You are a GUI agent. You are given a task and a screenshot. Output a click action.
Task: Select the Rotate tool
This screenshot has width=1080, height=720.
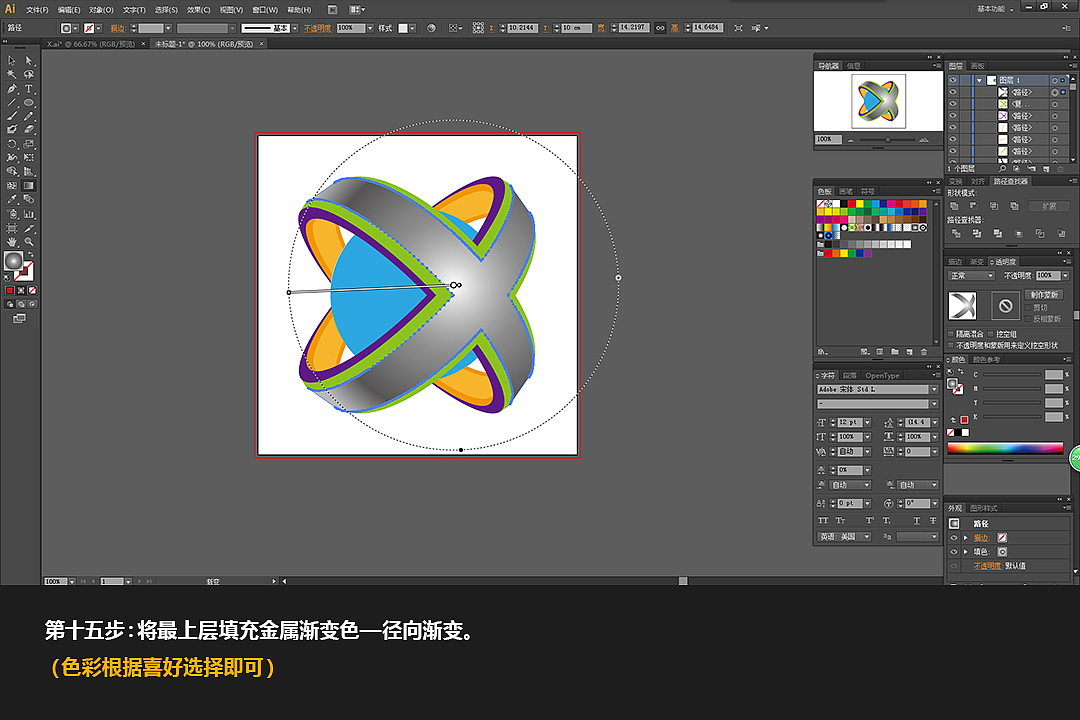click(x=12, y=144)
